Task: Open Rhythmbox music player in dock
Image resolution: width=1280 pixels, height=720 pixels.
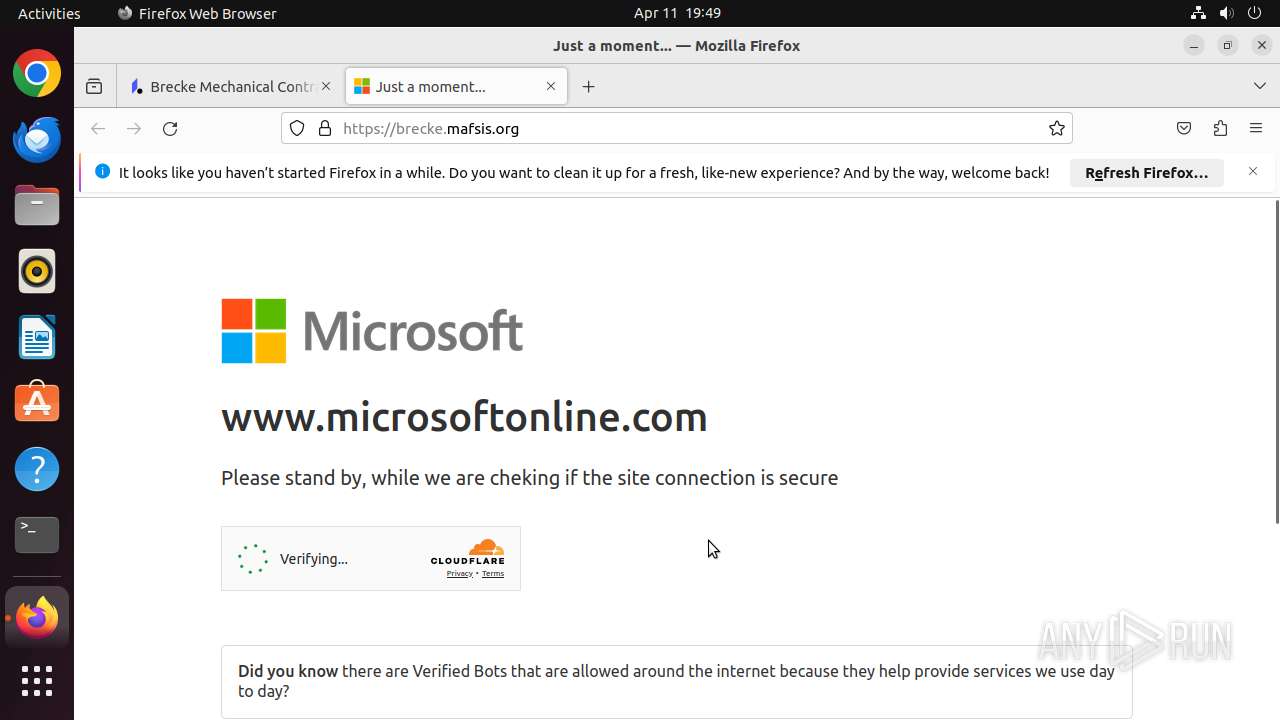Action: pos(37,272)
